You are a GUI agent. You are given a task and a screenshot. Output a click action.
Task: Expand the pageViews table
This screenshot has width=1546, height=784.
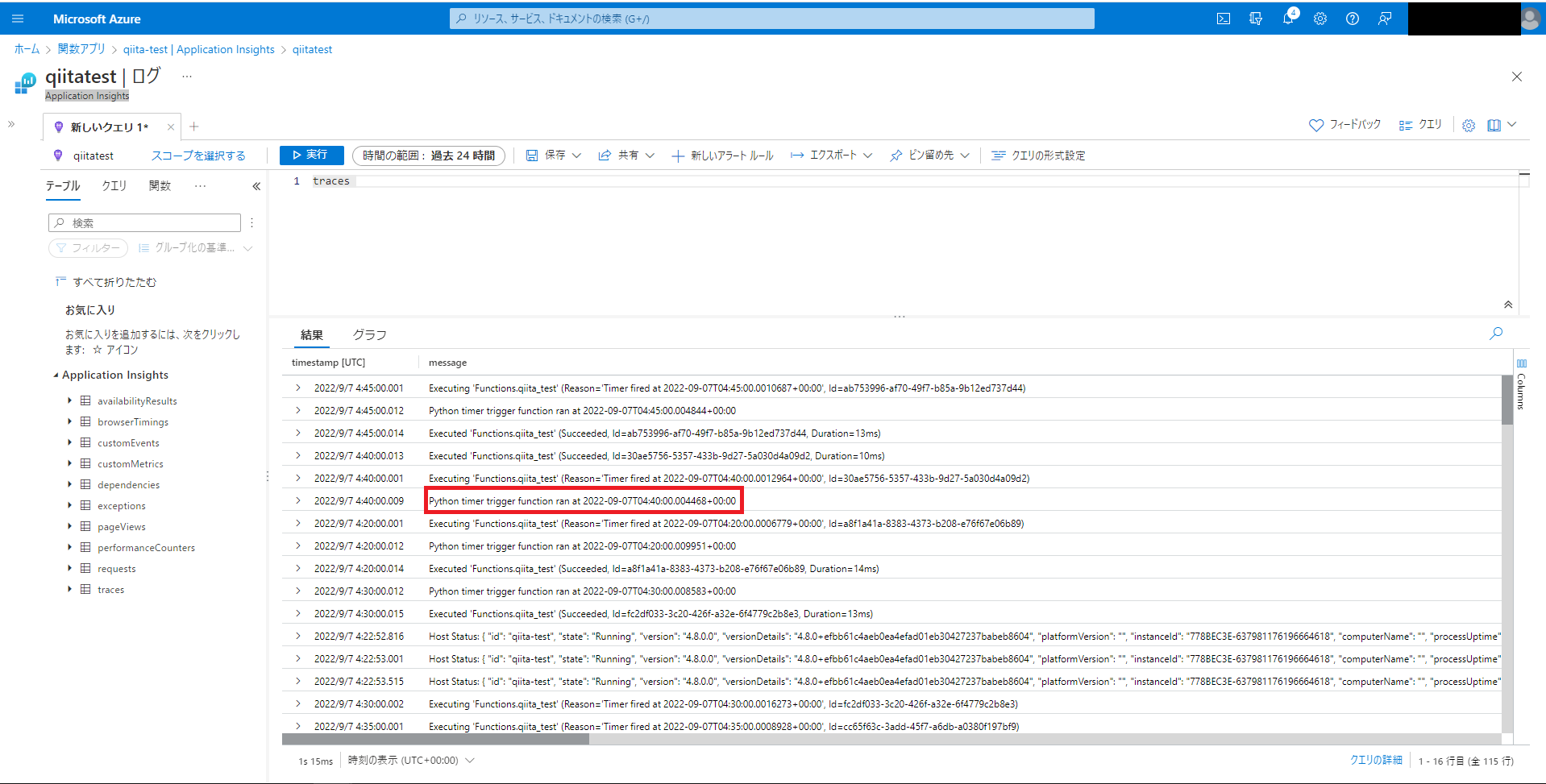pos(69,526)
